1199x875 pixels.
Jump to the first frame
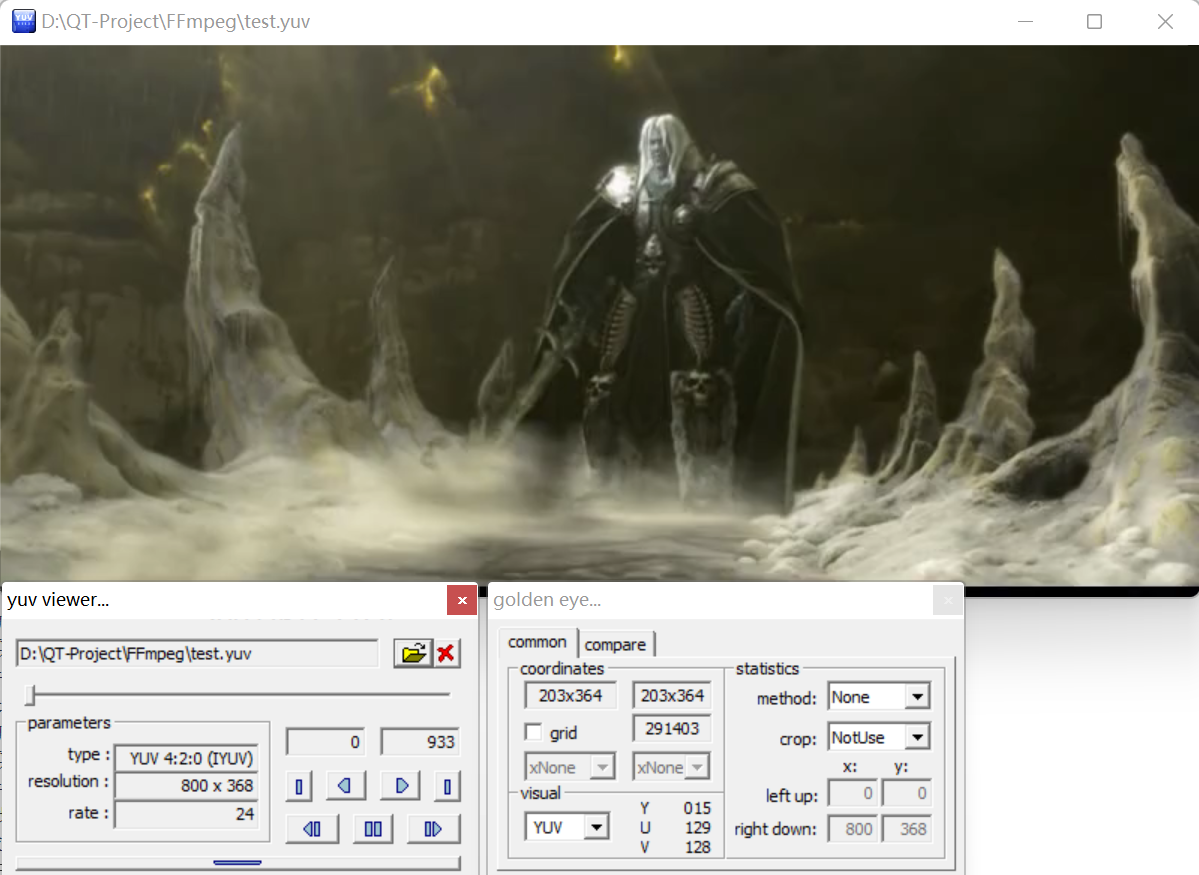tap(299, 786)
